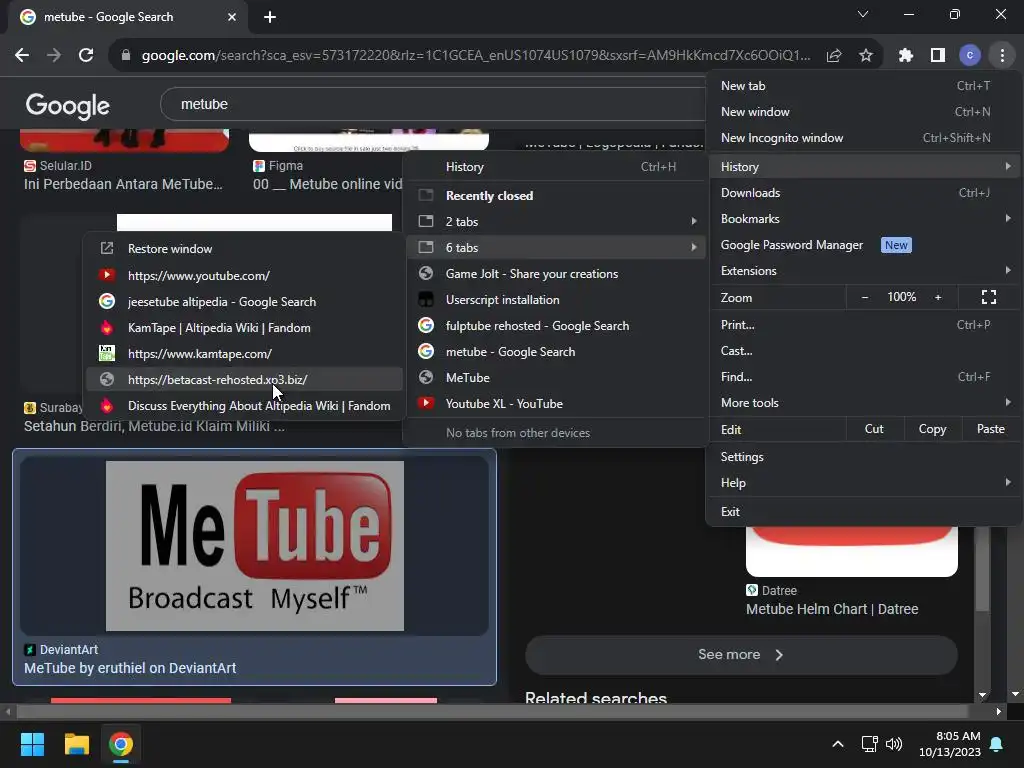
Task: Decrease zoom with the minus button
Action: pyautogui.click(x=865, y=297)
